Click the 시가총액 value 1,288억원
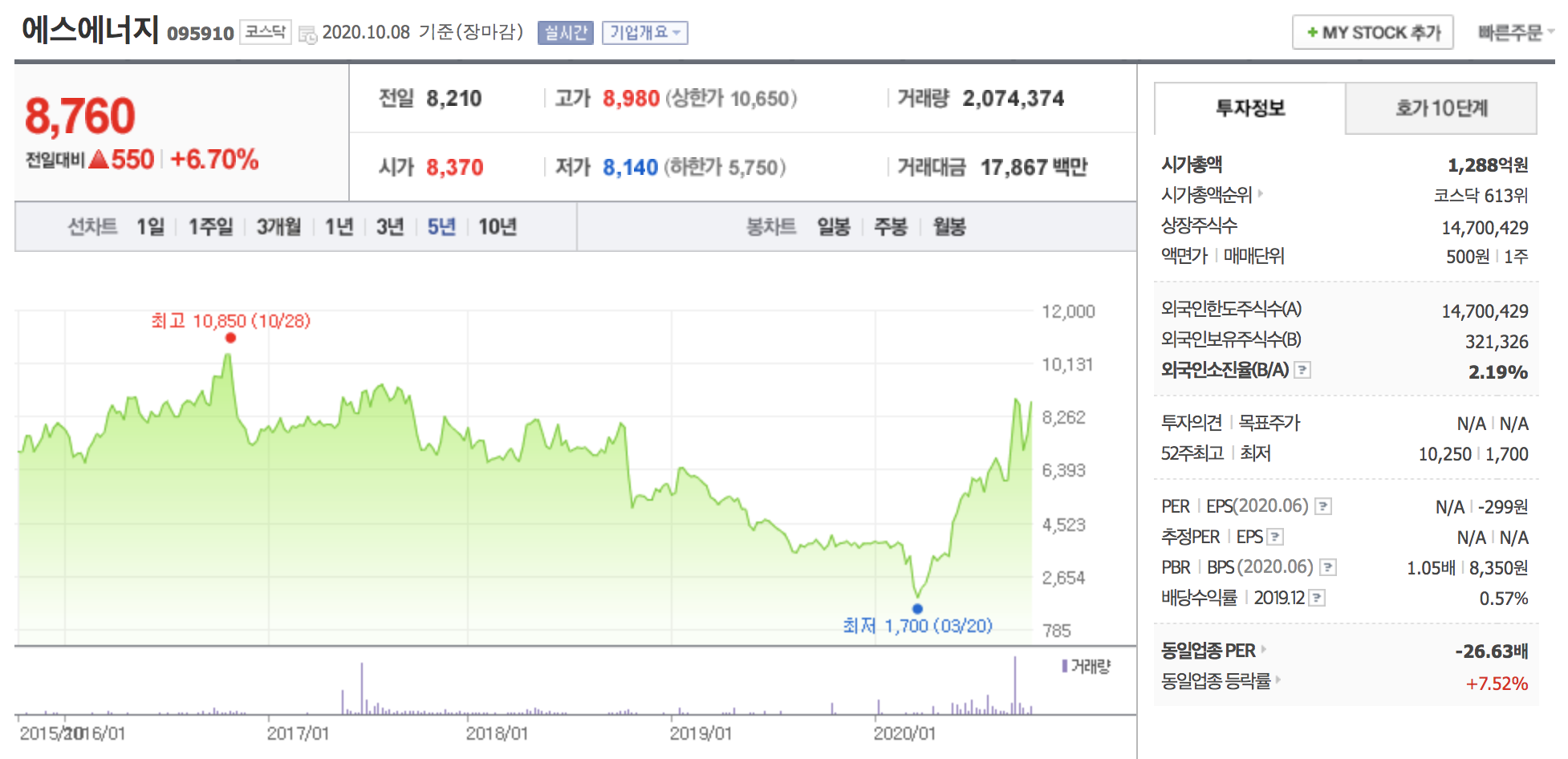1568x759 pixels. [1488, 165]
